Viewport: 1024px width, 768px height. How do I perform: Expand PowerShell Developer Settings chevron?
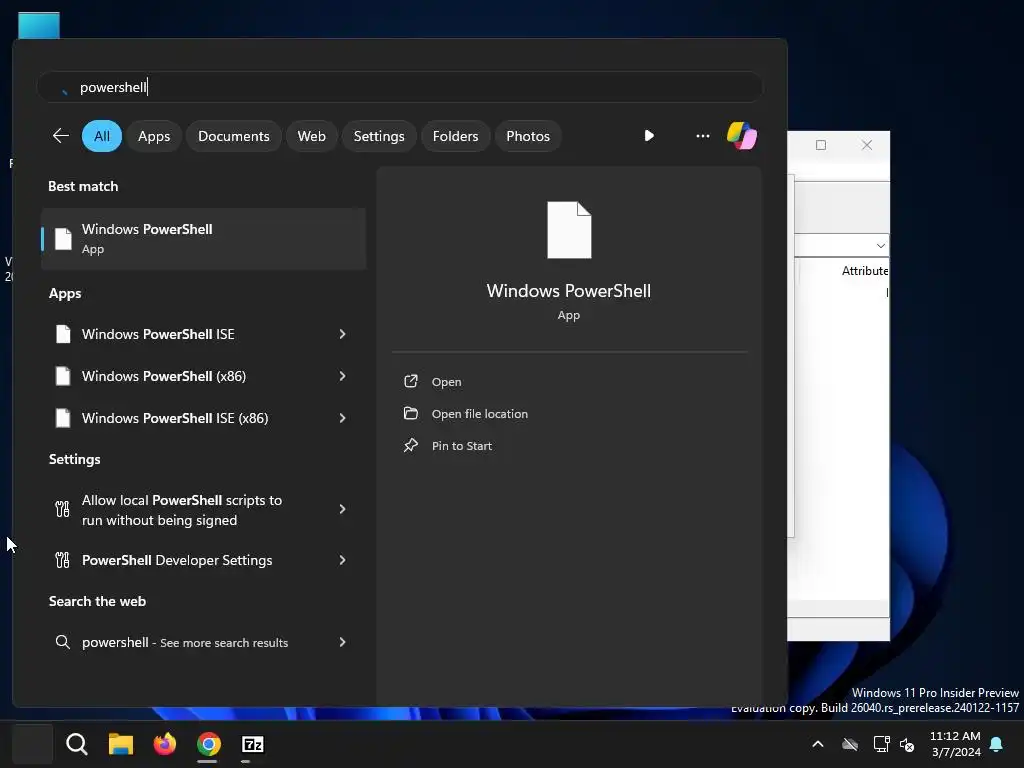[342, 560]
